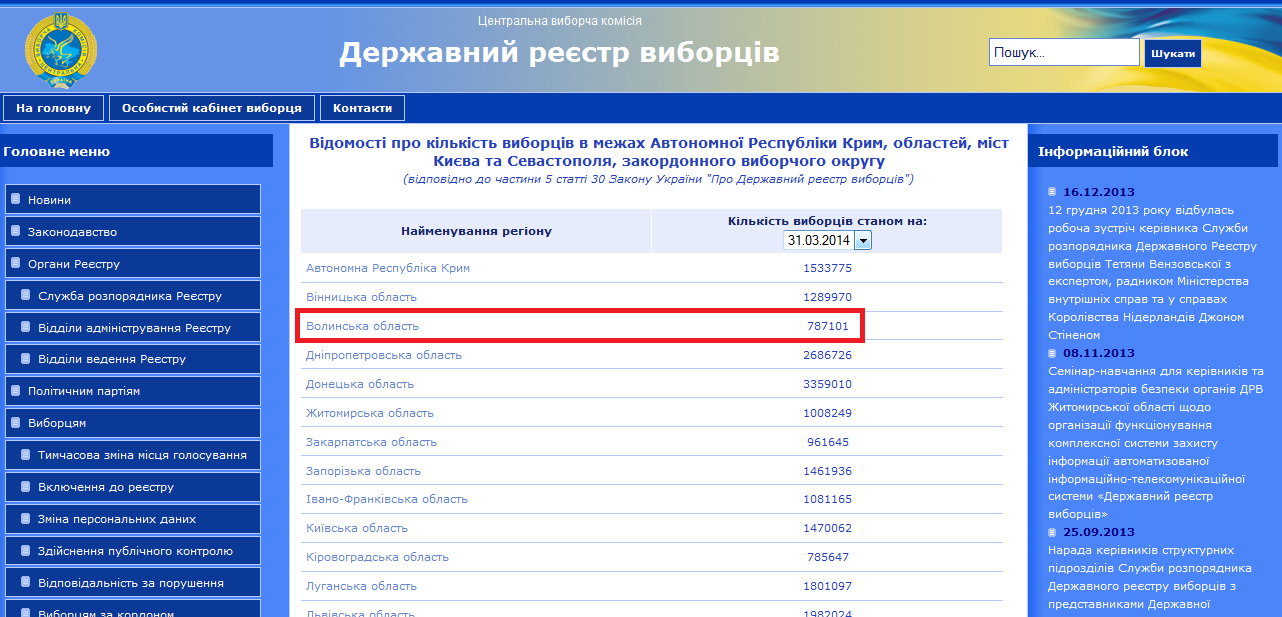1282x617 pixels.
Task: Click the bullet icon next to 08.11.2013 news
Action: click(x=1052, y=353)
